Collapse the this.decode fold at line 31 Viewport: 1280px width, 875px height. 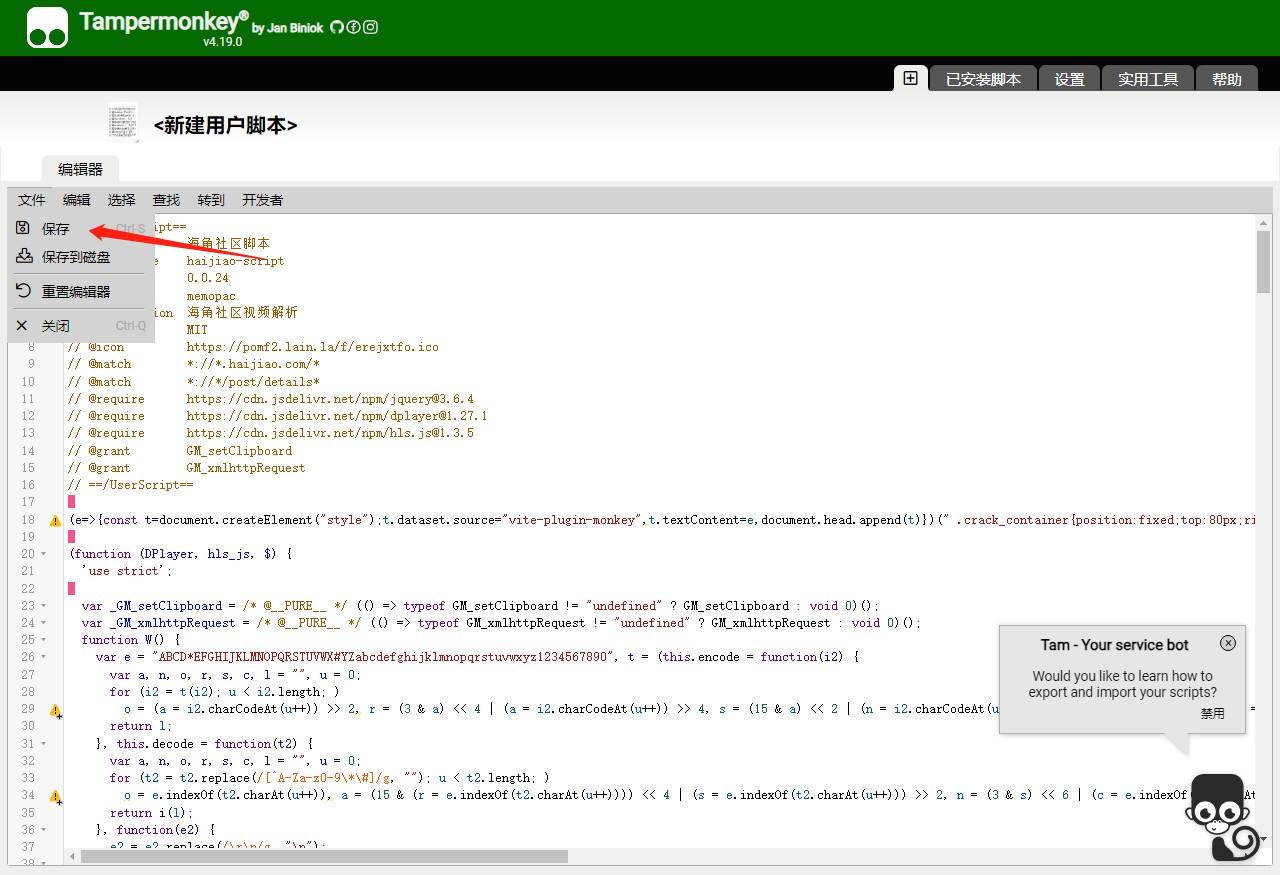click(x=43, y=744)
